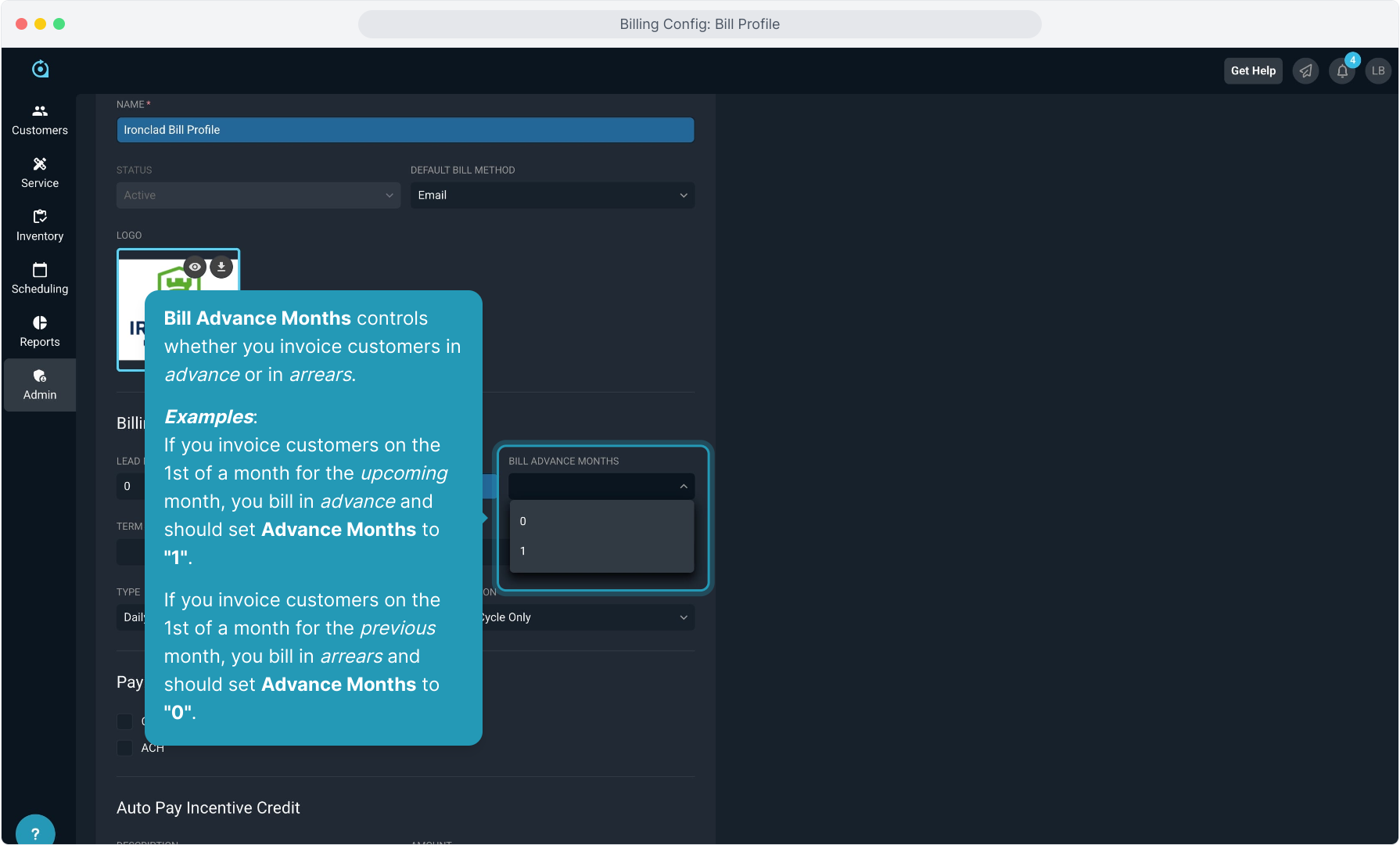Click the logo thumbnail image

click(x=178, y=310)
